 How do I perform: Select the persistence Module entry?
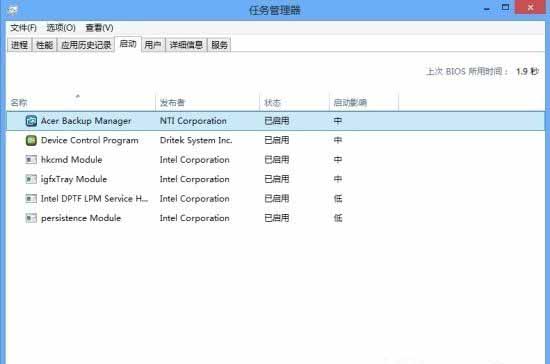[81, 218]
